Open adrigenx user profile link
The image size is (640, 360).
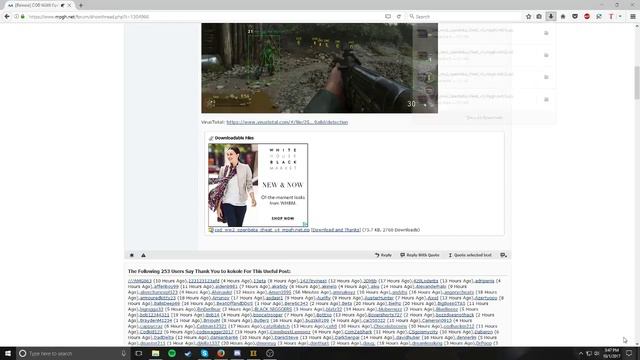point(484,281)
